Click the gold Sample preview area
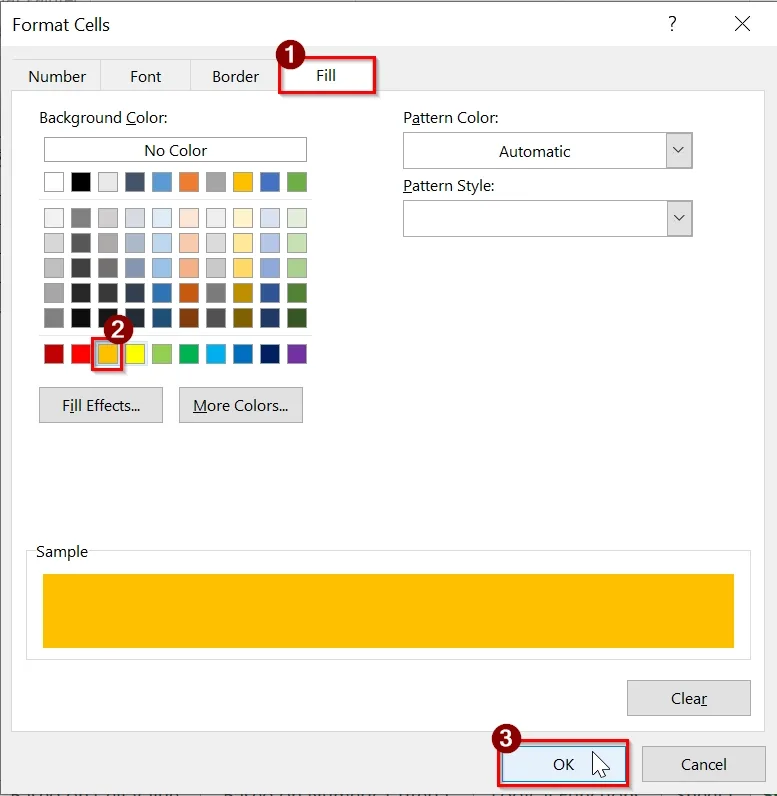Screen dimensions: 777x796 click(x=388, y=611)
